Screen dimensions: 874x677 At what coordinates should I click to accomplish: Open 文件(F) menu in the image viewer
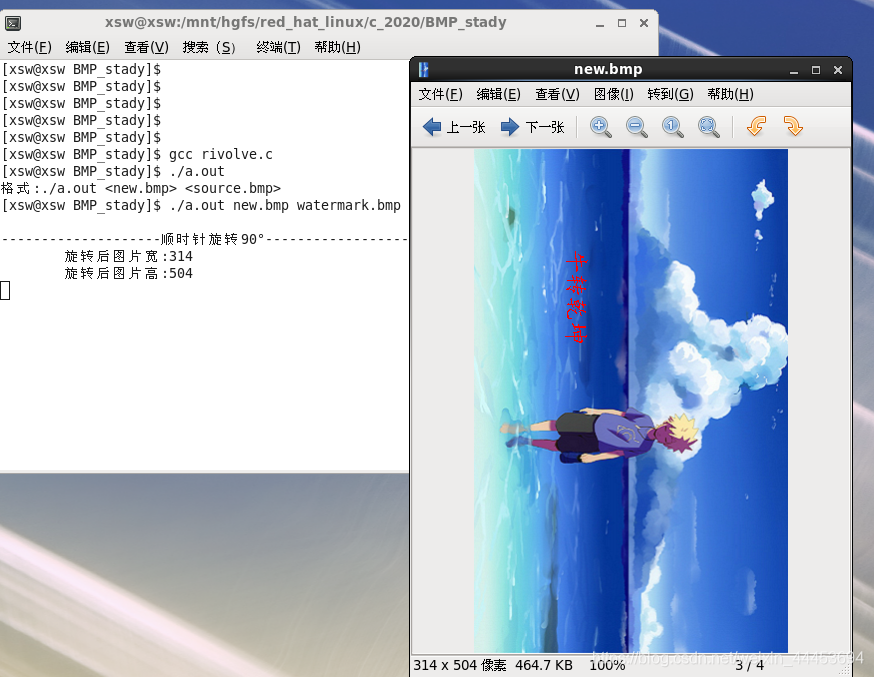pos(440,94)
